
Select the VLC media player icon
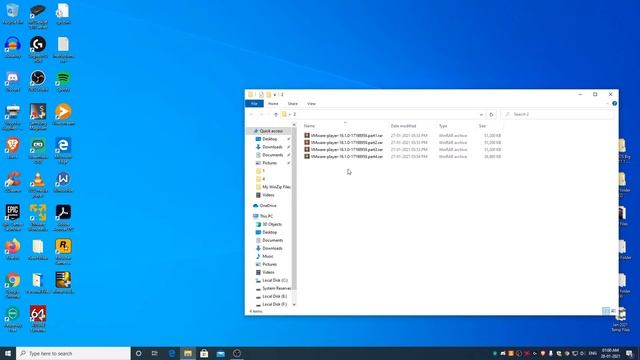click(x=38, y=184)
